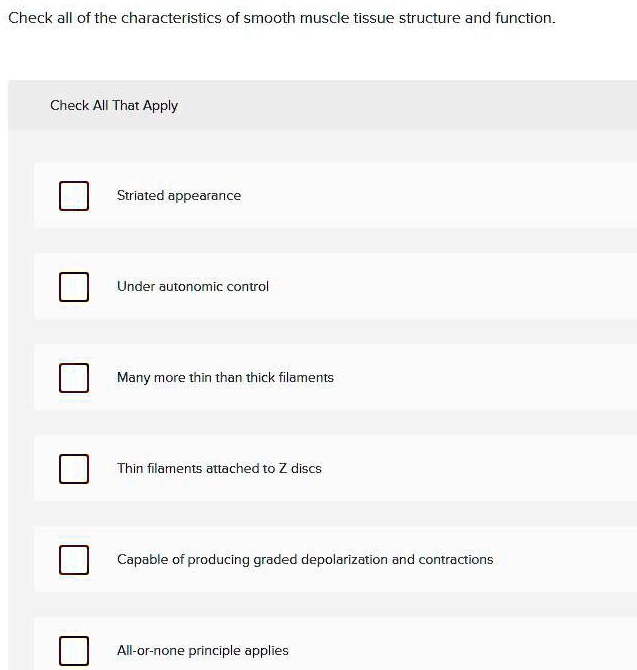Click 'Many more thin than thick filaments' text
Viewport: 637px width, 670px height.
click(x=225, y=378)
